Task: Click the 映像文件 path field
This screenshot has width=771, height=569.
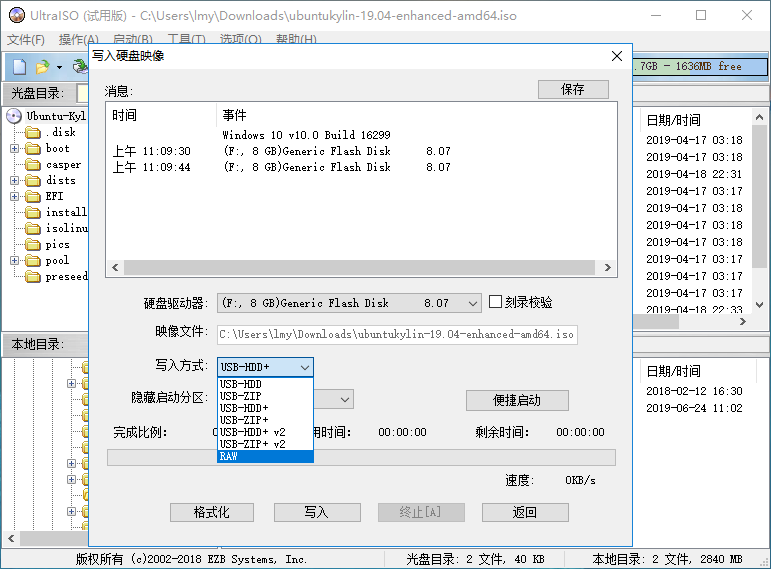Action: coord(397,334)
